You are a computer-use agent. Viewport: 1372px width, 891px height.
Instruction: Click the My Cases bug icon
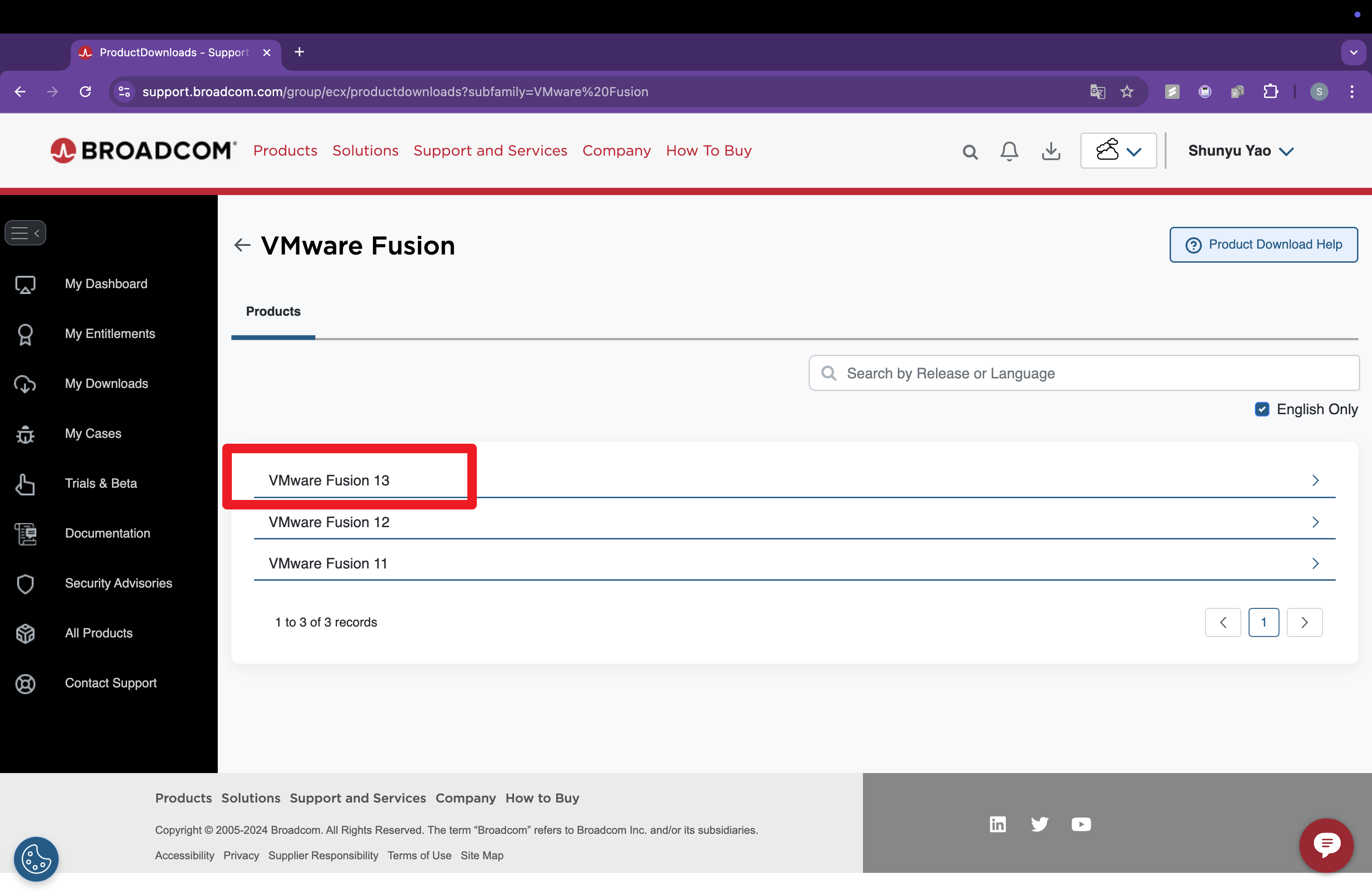tap(25, 434)
